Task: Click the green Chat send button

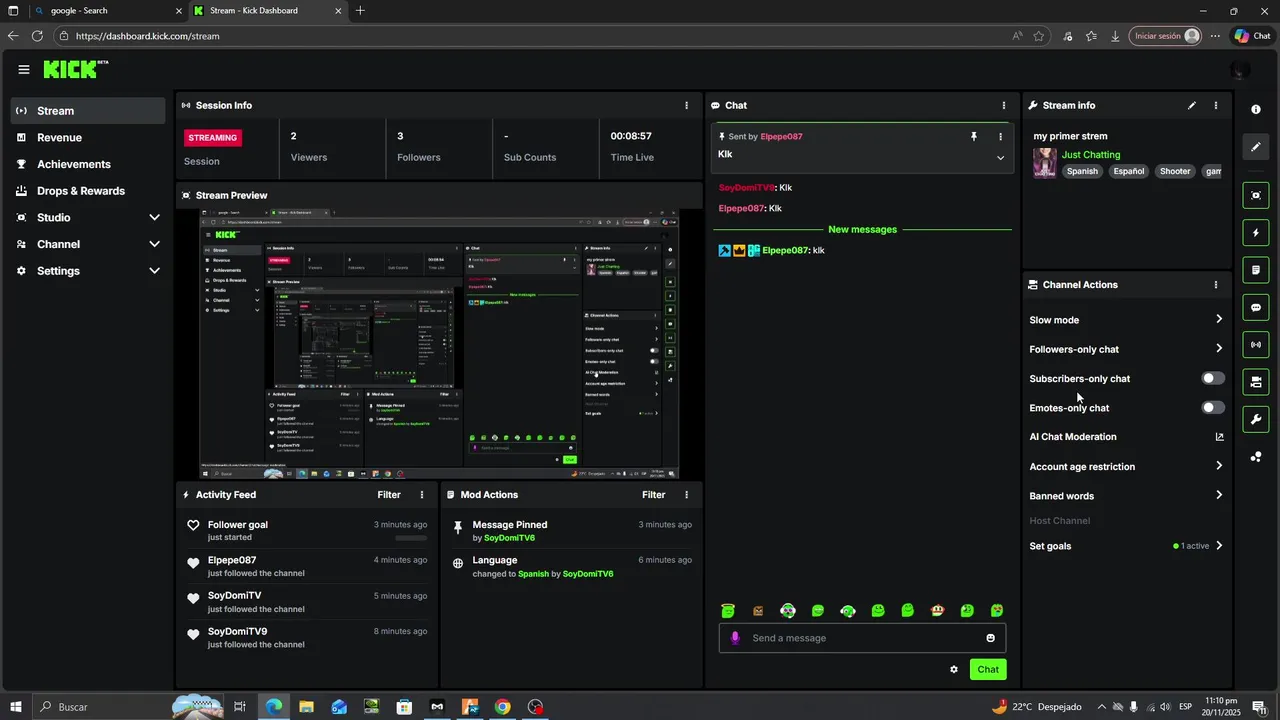Action: point(988,670)
